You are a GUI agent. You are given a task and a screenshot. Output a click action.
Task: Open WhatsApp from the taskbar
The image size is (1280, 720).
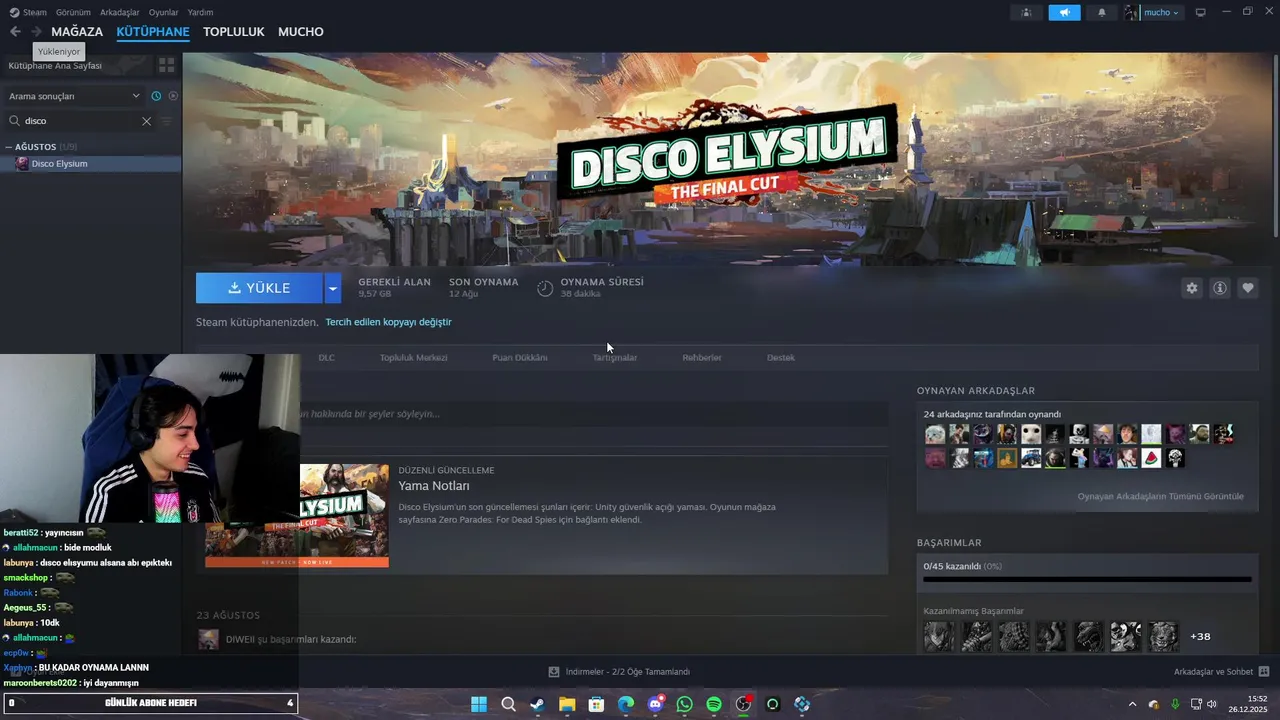click(684, 704)
